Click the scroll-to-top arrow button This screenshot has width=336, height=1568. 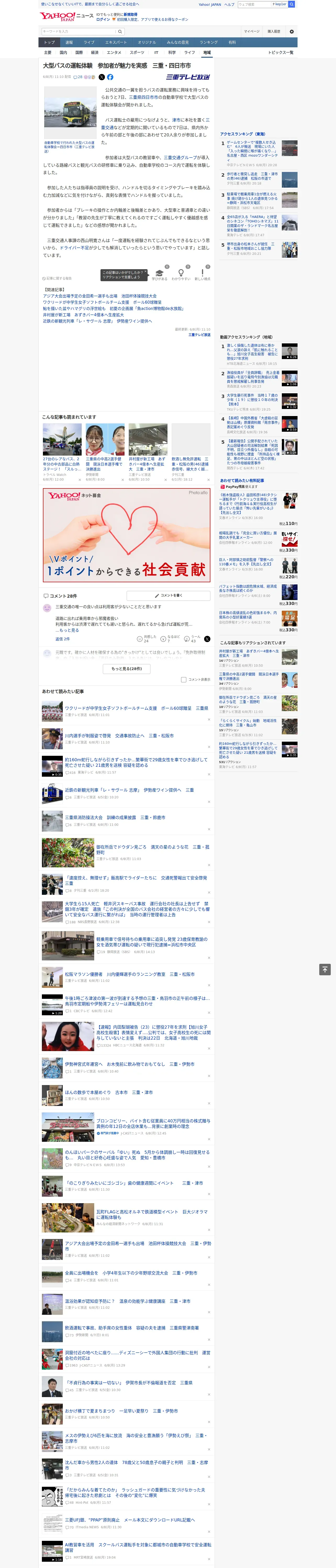coord(325,970)
